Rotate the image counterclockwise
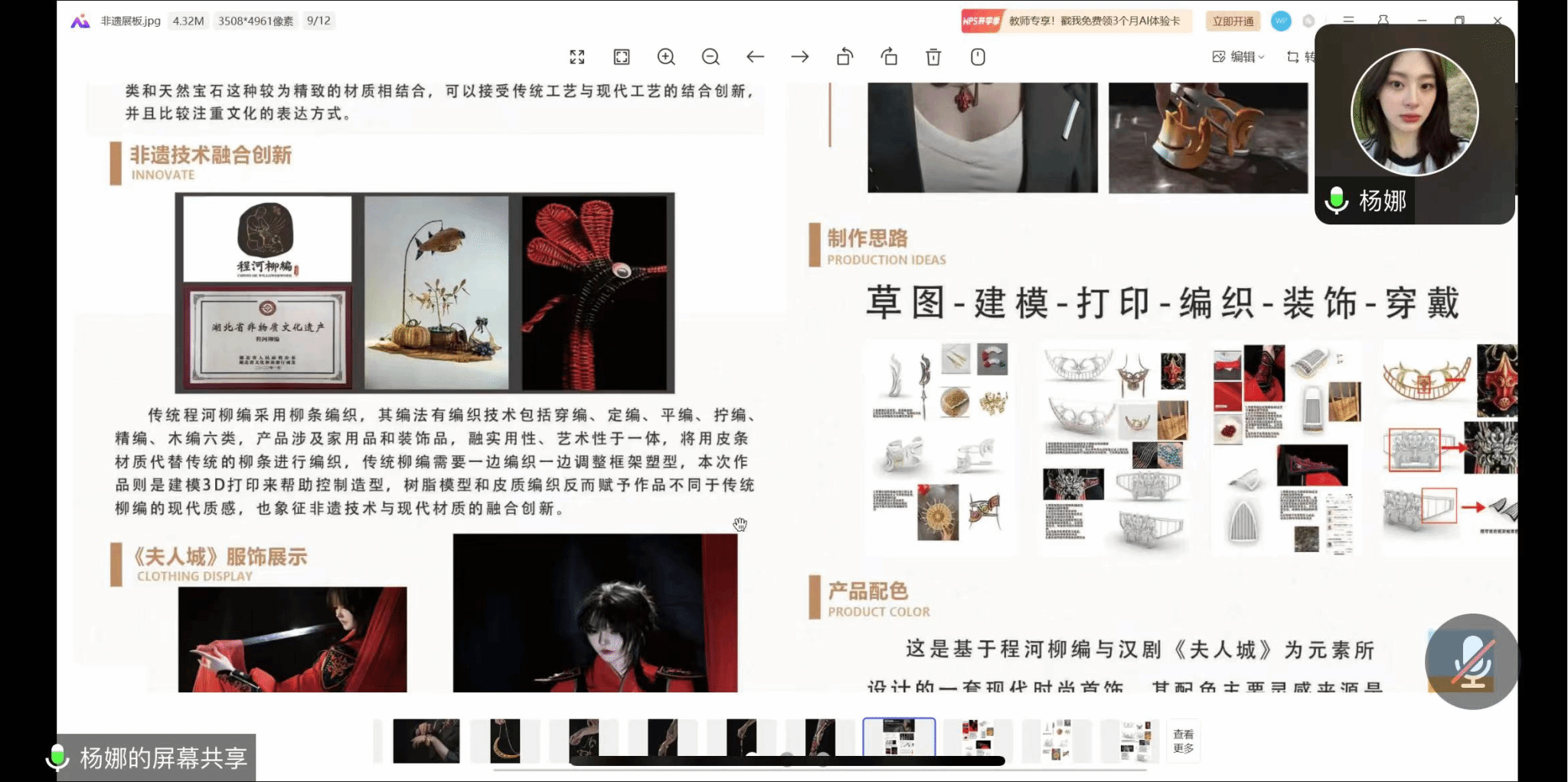1568x782 pixels. click(844, 57)
